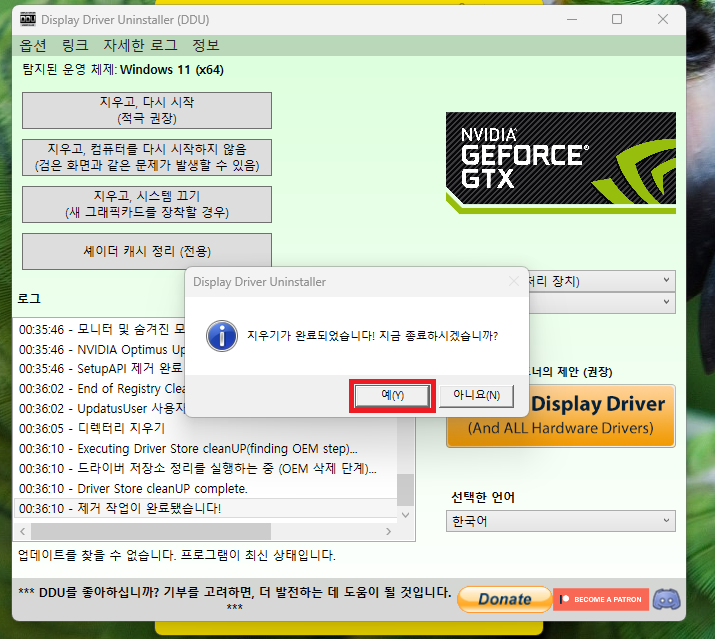Viewport: 715px width, 639px height.
Task: Click 지우고, 다시 시작 (적극 권장) button
Action: coord(147,110)
